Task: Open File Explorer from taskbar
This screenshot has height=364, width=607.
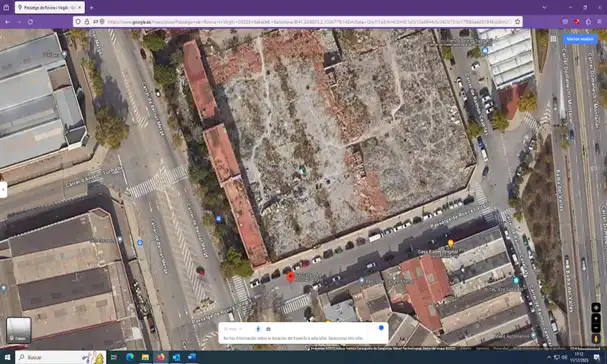Action: point(145,357)
